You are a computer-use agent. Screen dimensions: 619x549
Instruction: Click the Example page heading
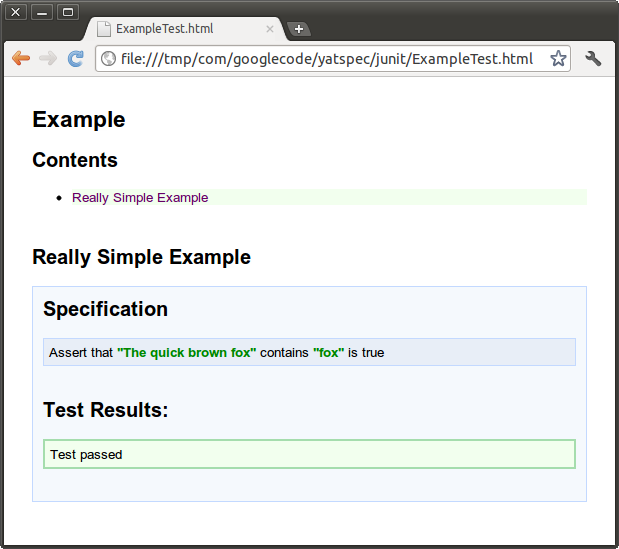(x=79, y=120)
